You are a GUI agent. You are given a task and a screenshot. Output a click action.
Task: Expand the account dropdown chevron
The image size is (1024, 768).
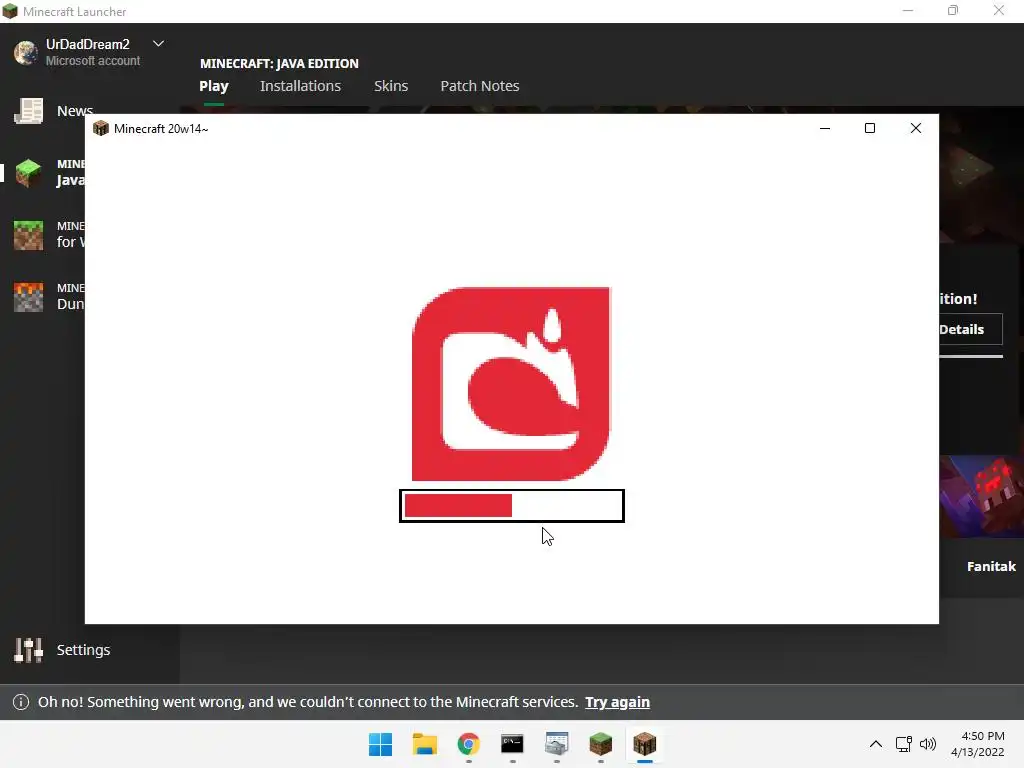point(158,44)
